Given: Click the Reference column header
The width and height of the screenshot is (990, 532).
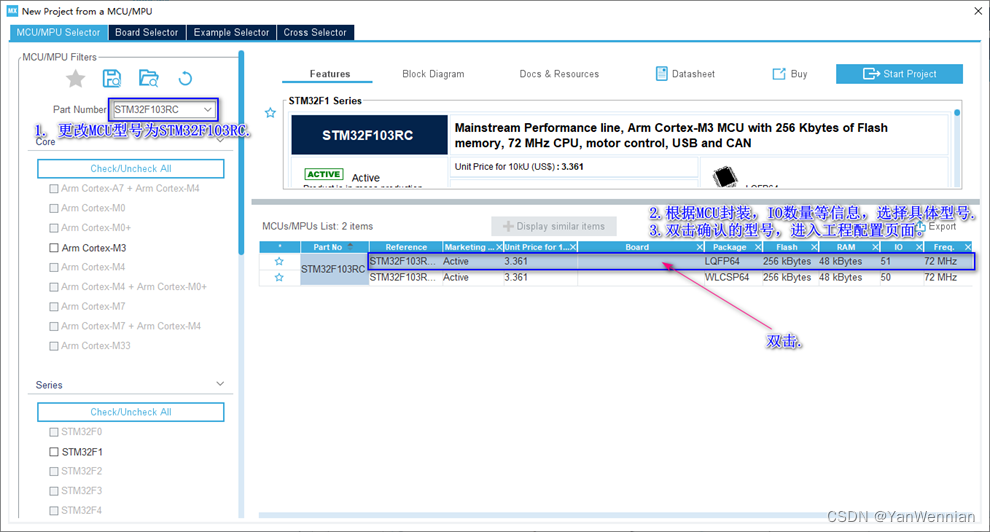Looking at the screenshot, I should pyautogui.click(x=406, y=247).
